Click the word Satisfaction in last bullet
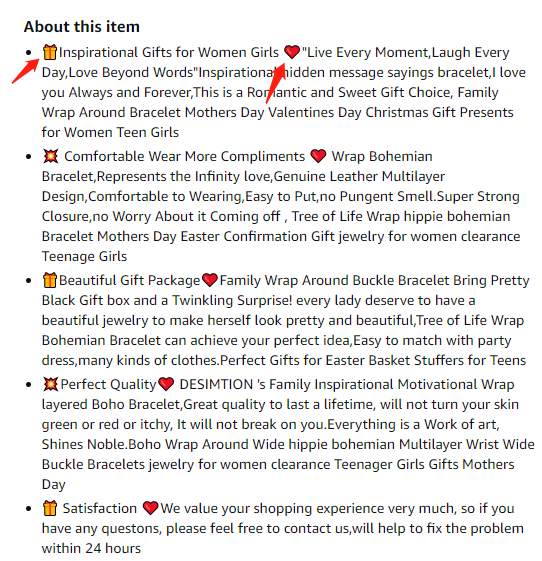Image resolution: width=542 pixels, height=561 pixels. pyautogui.click(x=100, y=508)
